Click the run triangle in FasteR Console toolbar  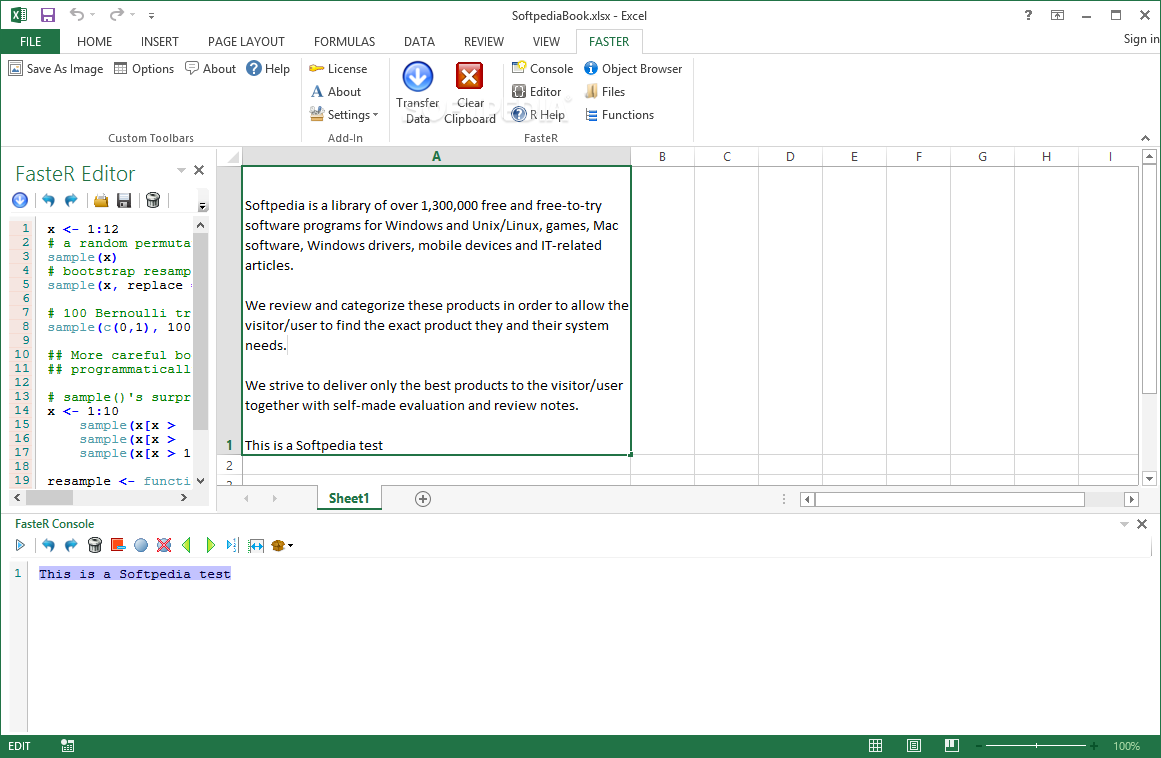(x=20, y=546)
